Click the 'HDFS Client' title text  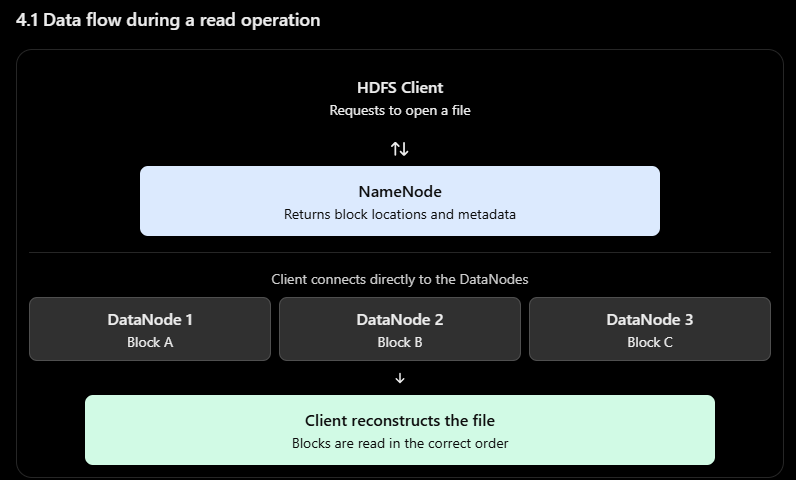click(400, 87)
